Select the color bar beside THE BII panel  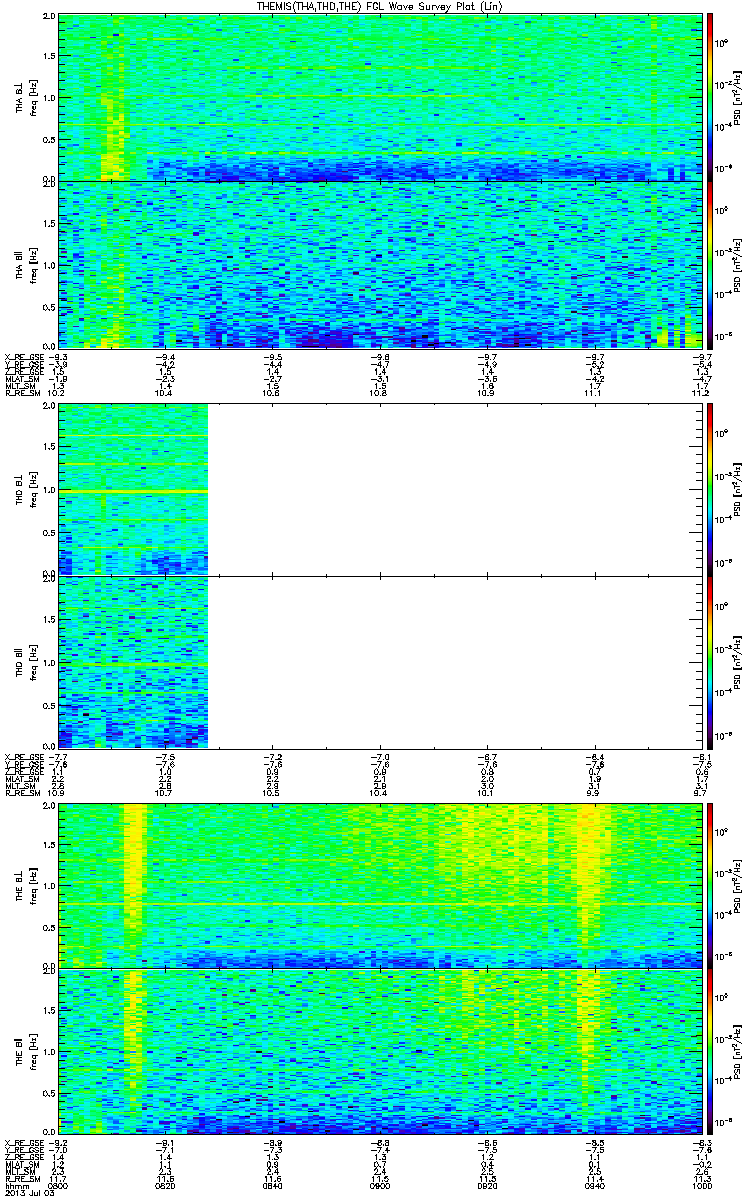point(711,1052)
